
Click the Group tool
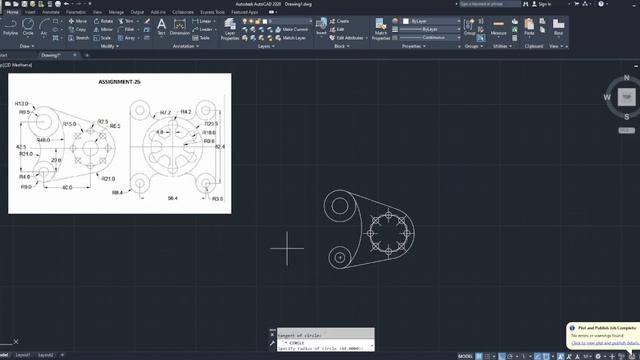coord(469,27)
